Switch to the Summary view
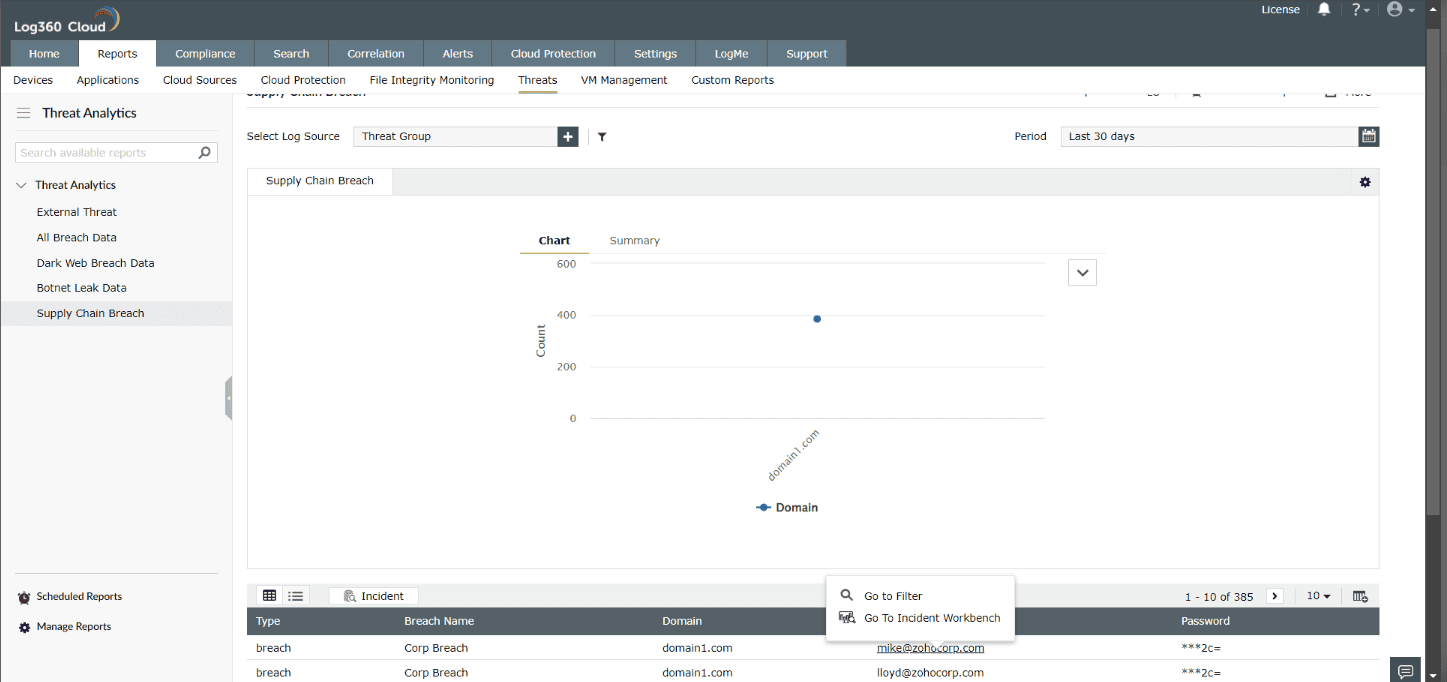The image size is (1447, 682). coord(635,241)
